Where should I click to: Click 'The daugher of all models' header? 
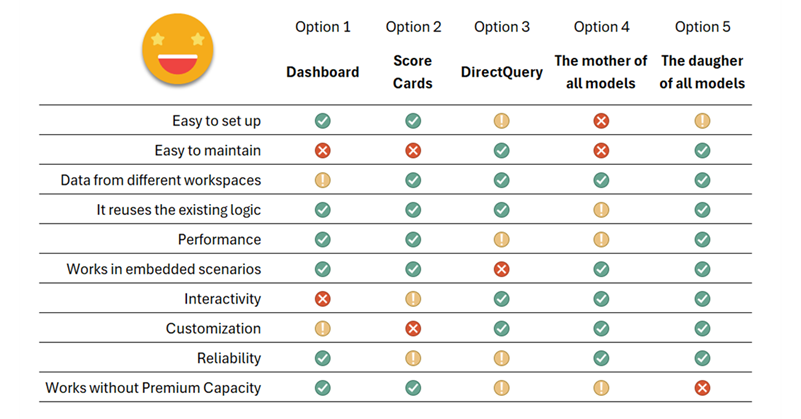pyautogui.click(x=702, y=72)
